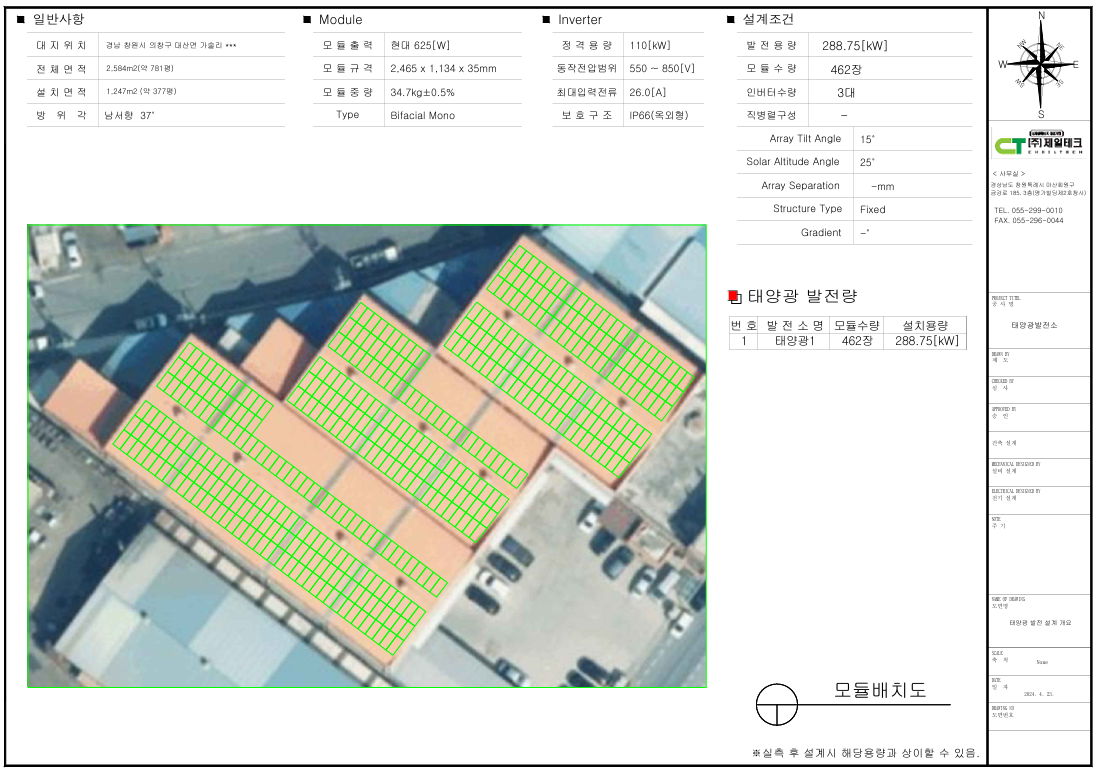This screenshot has height=773, width=1101.
Task: Click the square bullet before Module heading
Action: tap(307, 20)
